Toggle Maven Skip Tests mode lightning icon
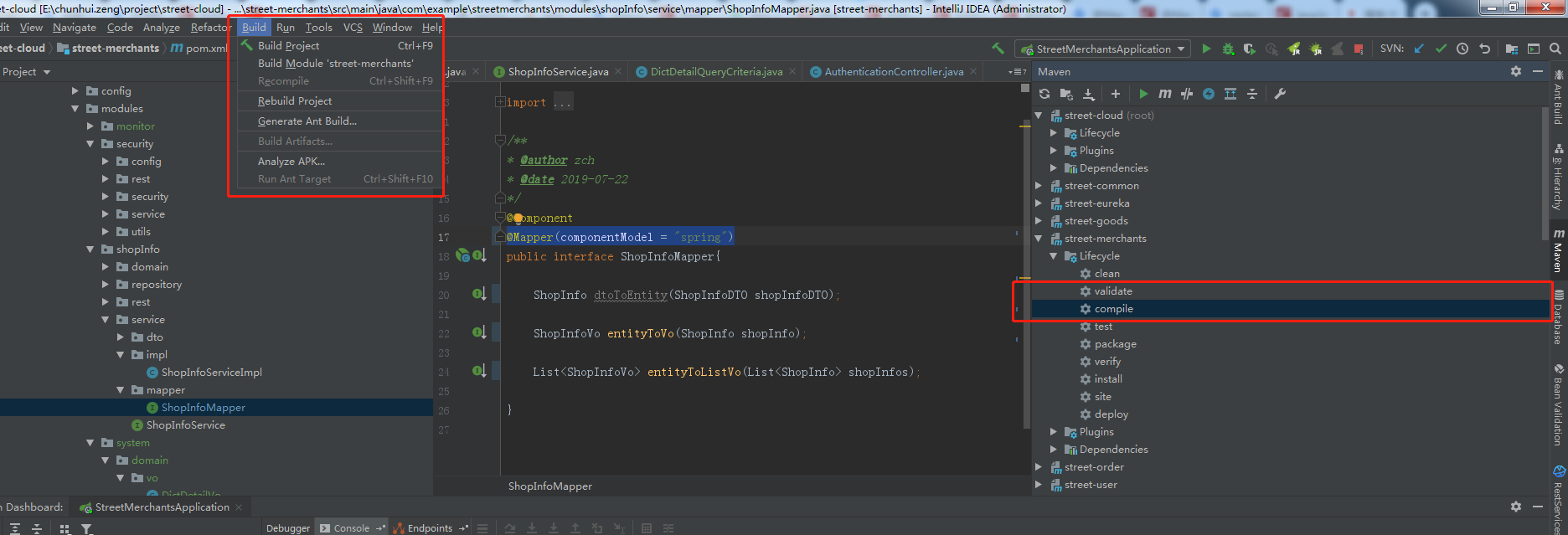Viewport: 1568px width, 535px height. (1209, 94)
